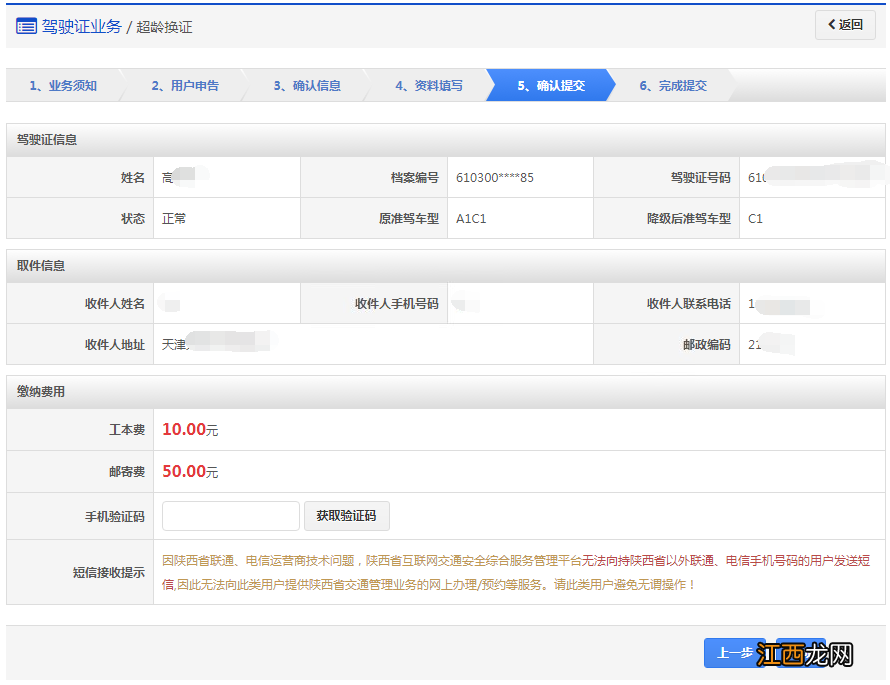This screenshot has height=685, width=890.
Task: Open the 驾驶证业务 breadcrumb link
Action: click(81, 27)
